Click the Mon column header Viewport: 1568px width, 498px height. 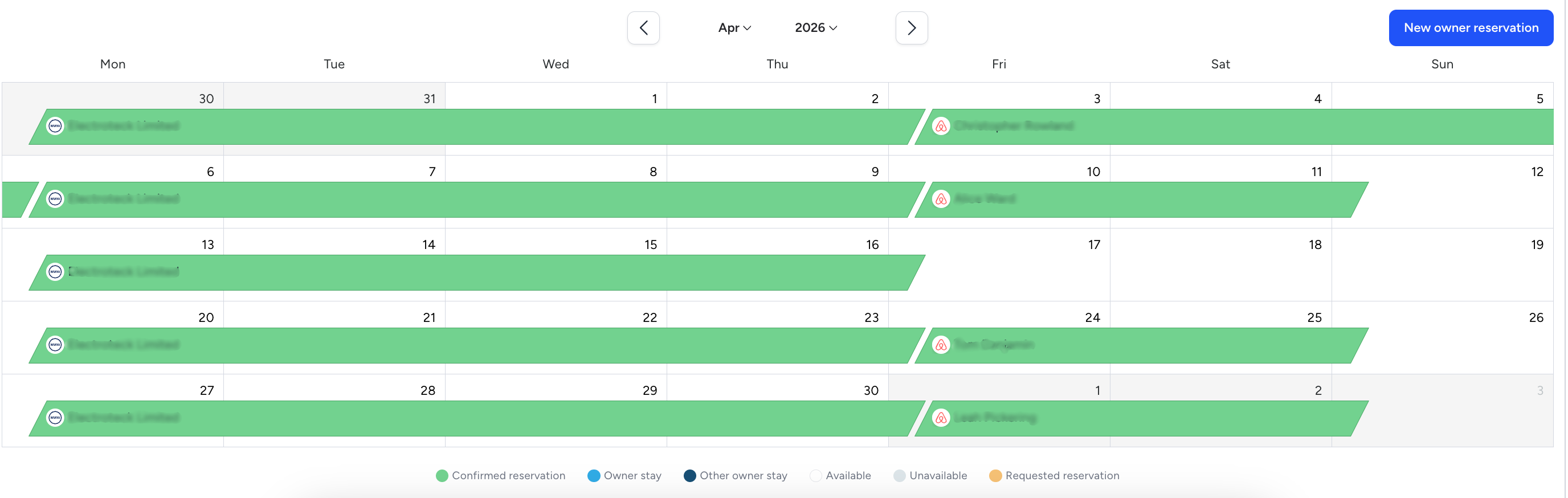(x=113, y=64)
